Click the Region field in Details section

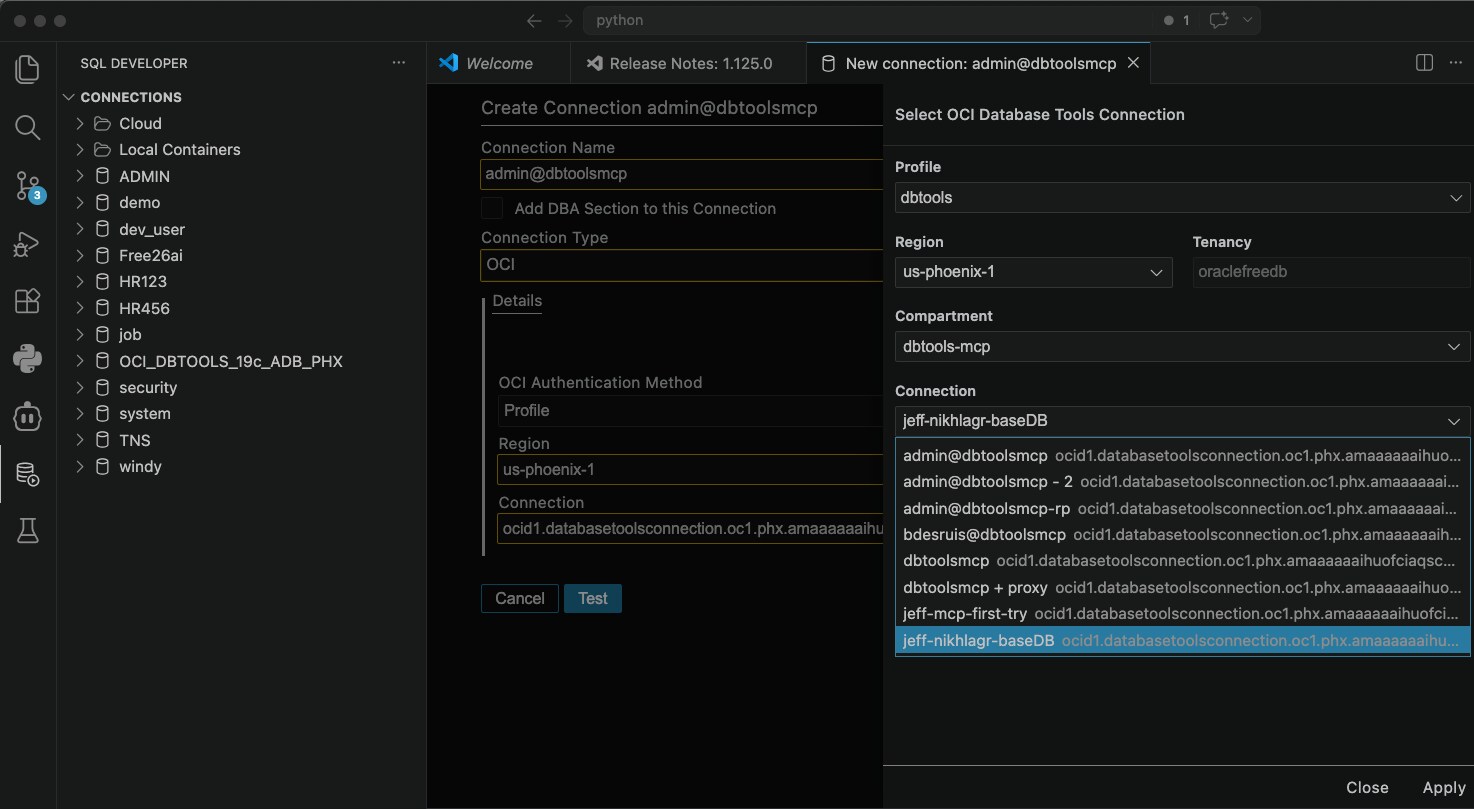click(x=690, y=470)
